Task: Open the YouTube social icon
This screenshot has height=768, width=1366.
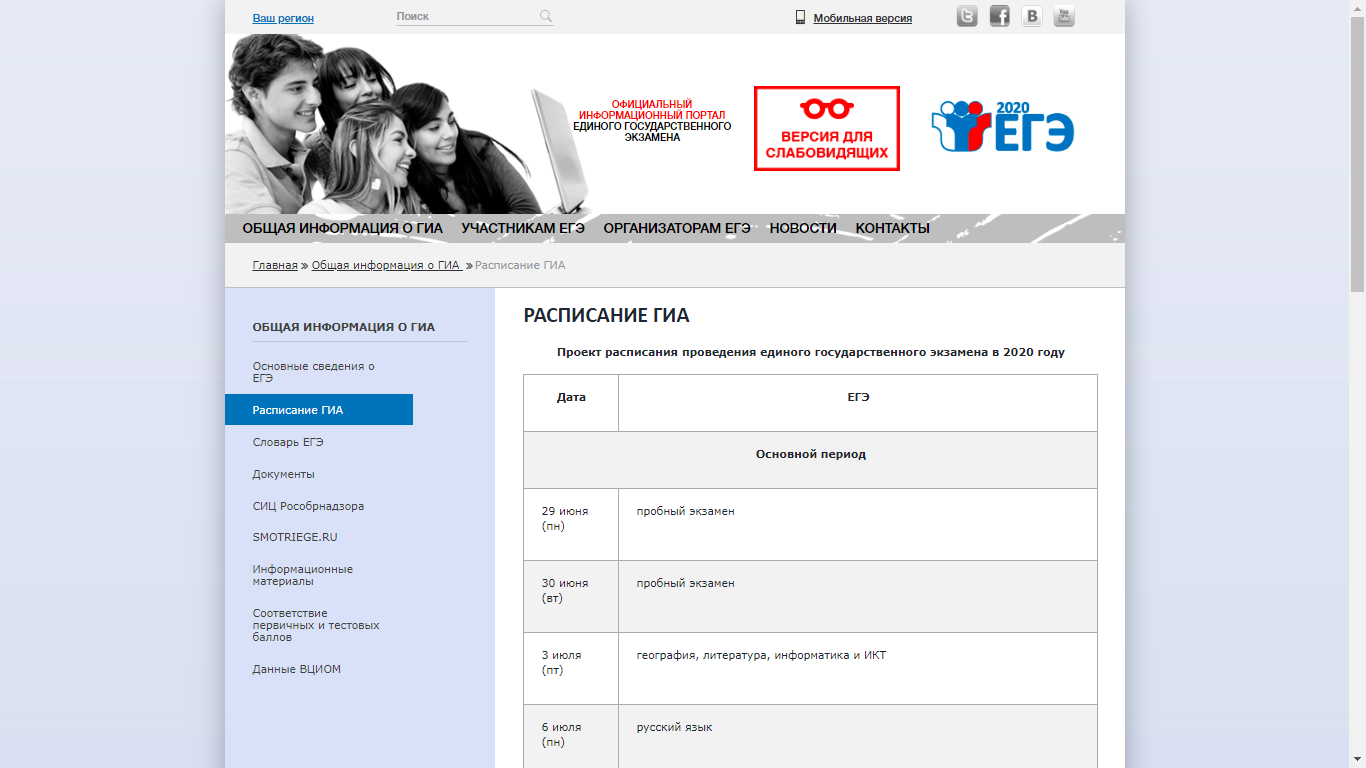Action: click(1064, 16)
